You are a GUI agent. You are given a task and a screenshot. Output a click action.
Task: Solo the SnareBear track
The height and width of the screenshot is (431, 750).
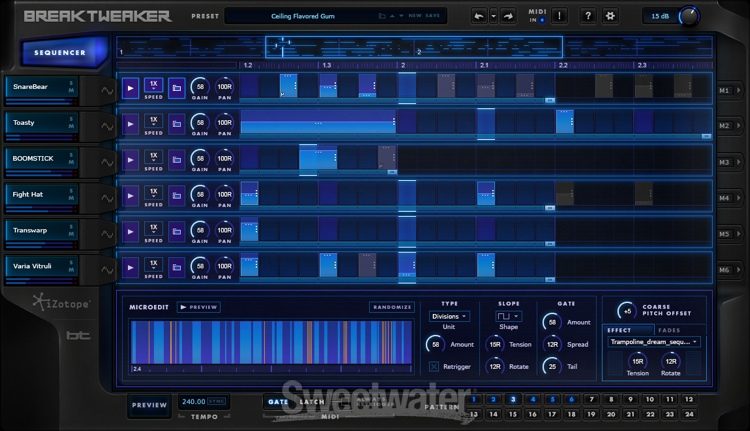[x=71, y=83]
